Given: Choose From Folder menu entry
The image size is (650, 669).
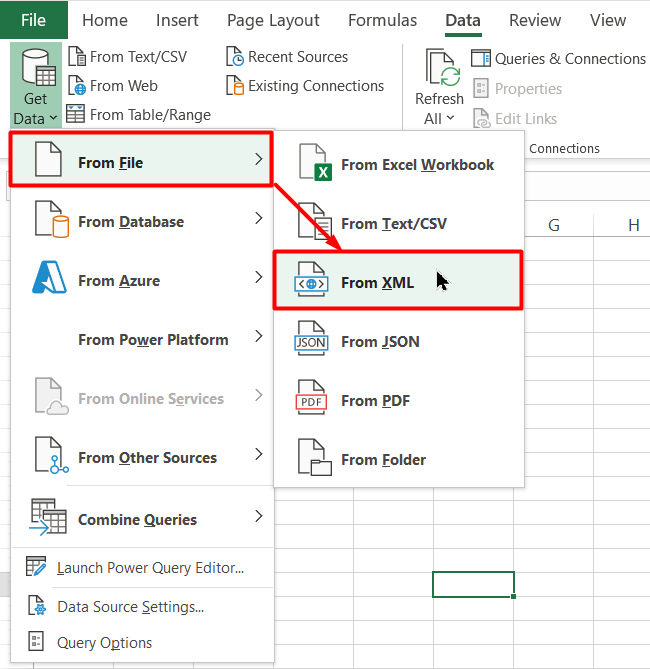Looking at the screenshot, I should [399, 460].
